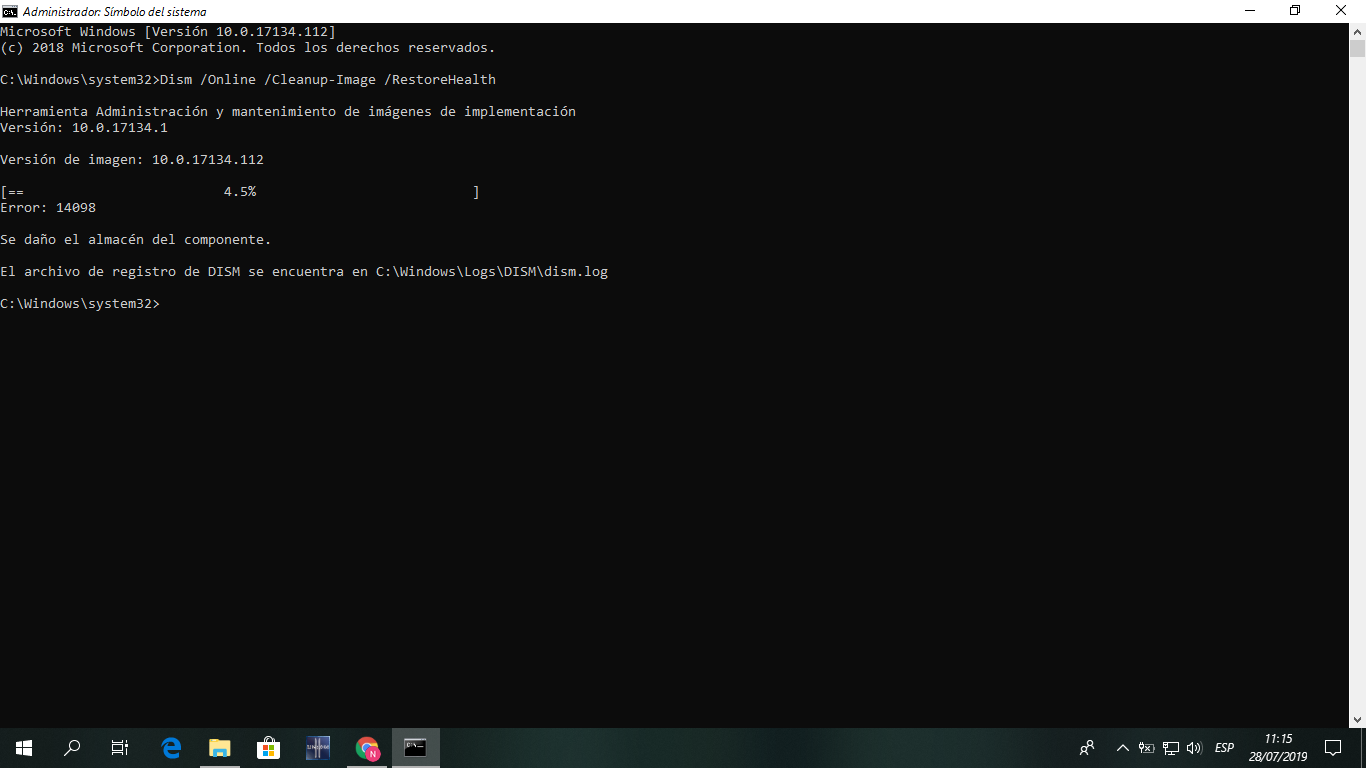Open the dark blue pinned app on the taskbar
This screenshot has height=768, width=1366.
click(x=317, y=748)
